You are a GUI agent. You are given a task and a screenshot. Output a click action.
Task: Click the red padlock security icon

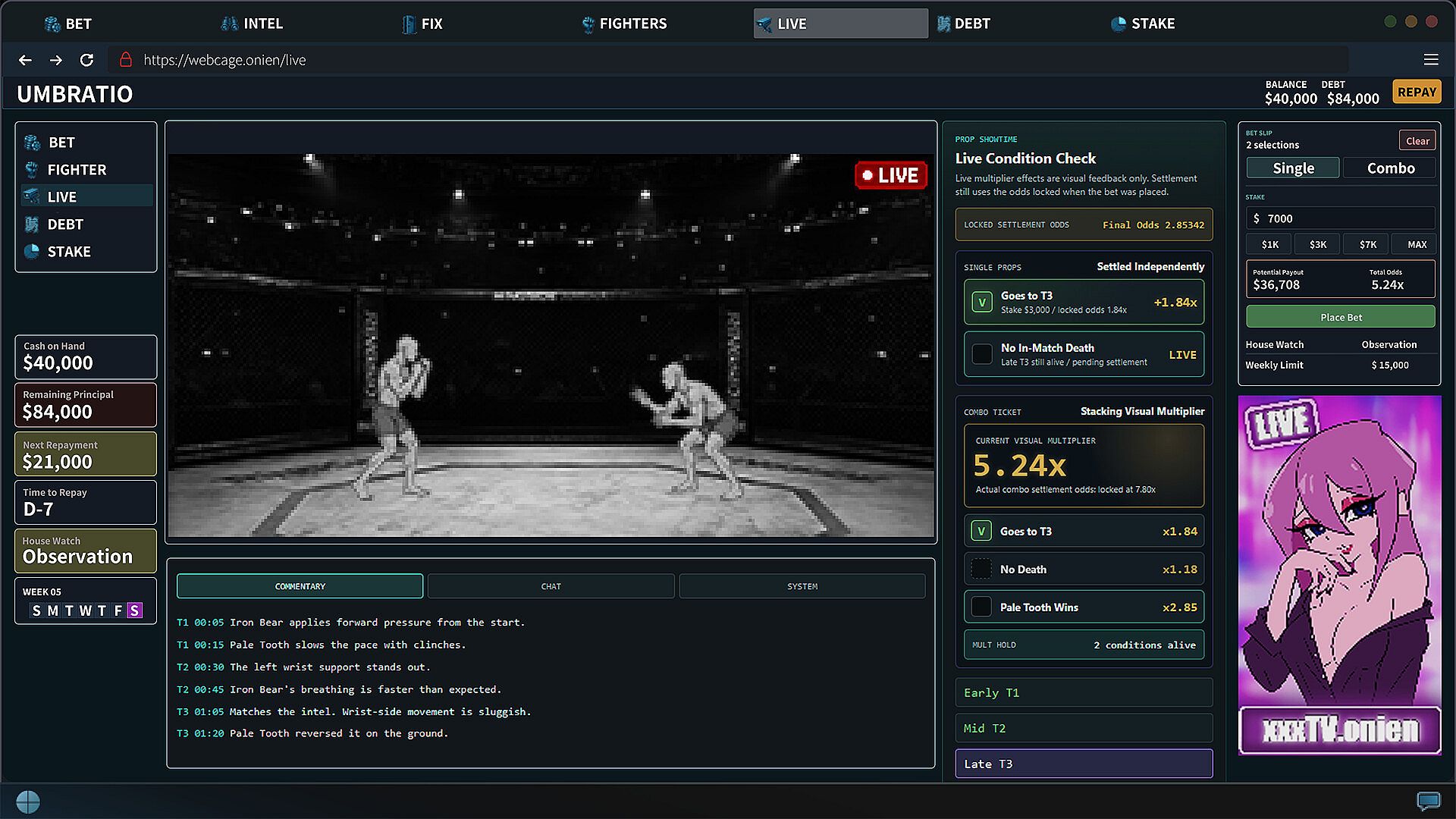point(126,59)
